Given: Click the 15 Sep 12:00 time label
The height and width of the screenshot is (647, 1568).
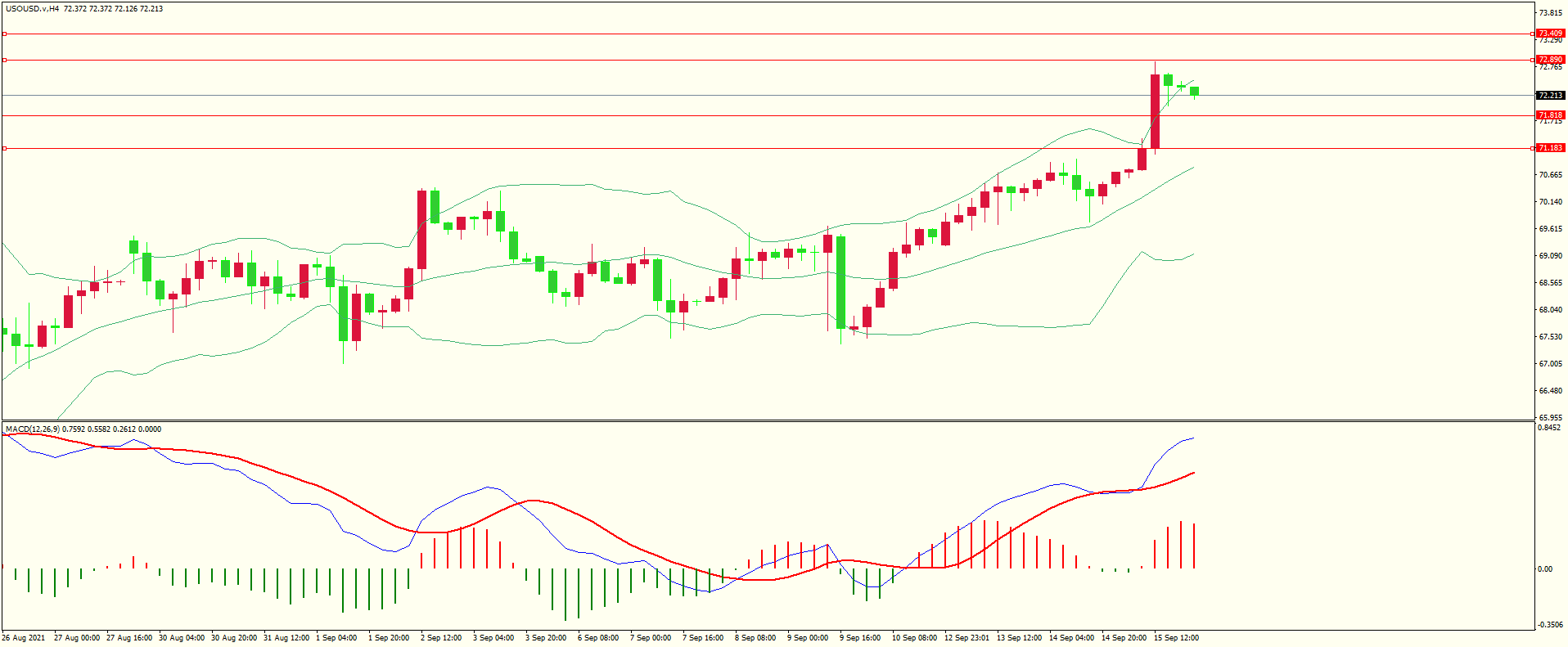Looking at the screenshot, I should (x=1177, y=638).
